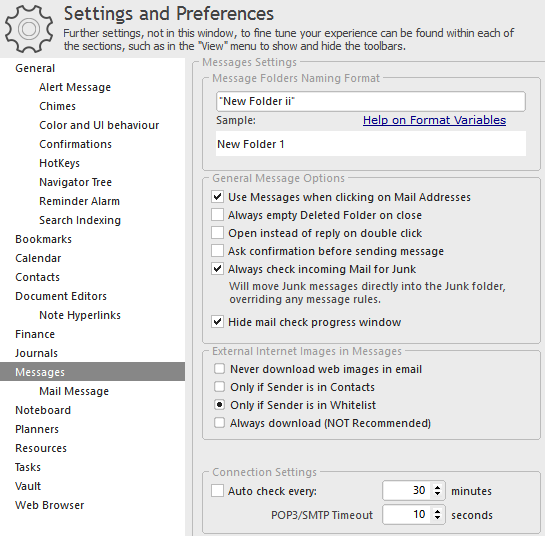Uncheck Hide mail check progress window
The width and height of the screenshot is (545, 536).
(x=218, y=322)
